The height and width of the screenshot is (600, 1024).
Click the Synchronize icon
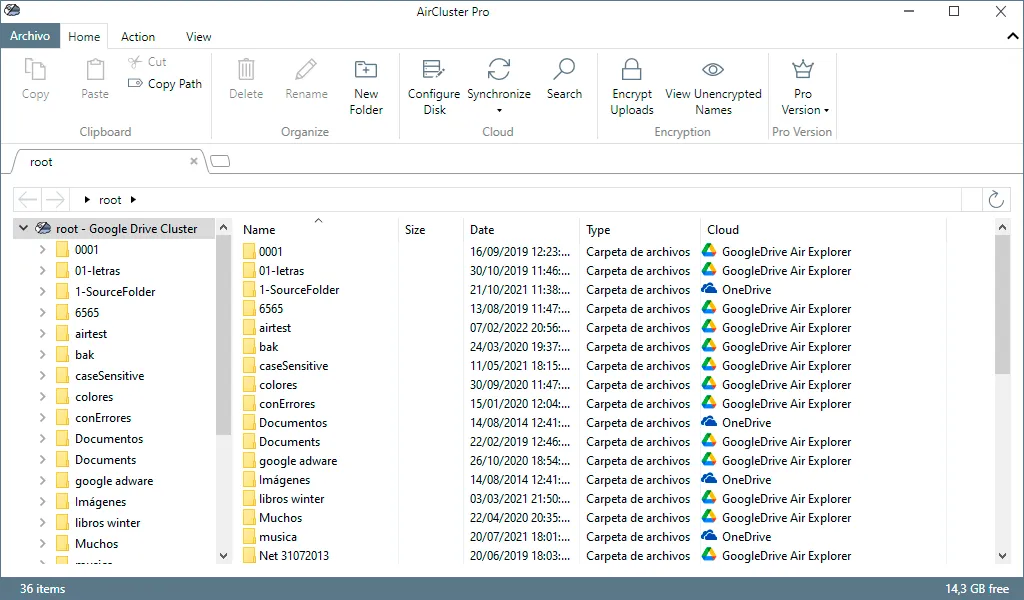pos(499,70)
